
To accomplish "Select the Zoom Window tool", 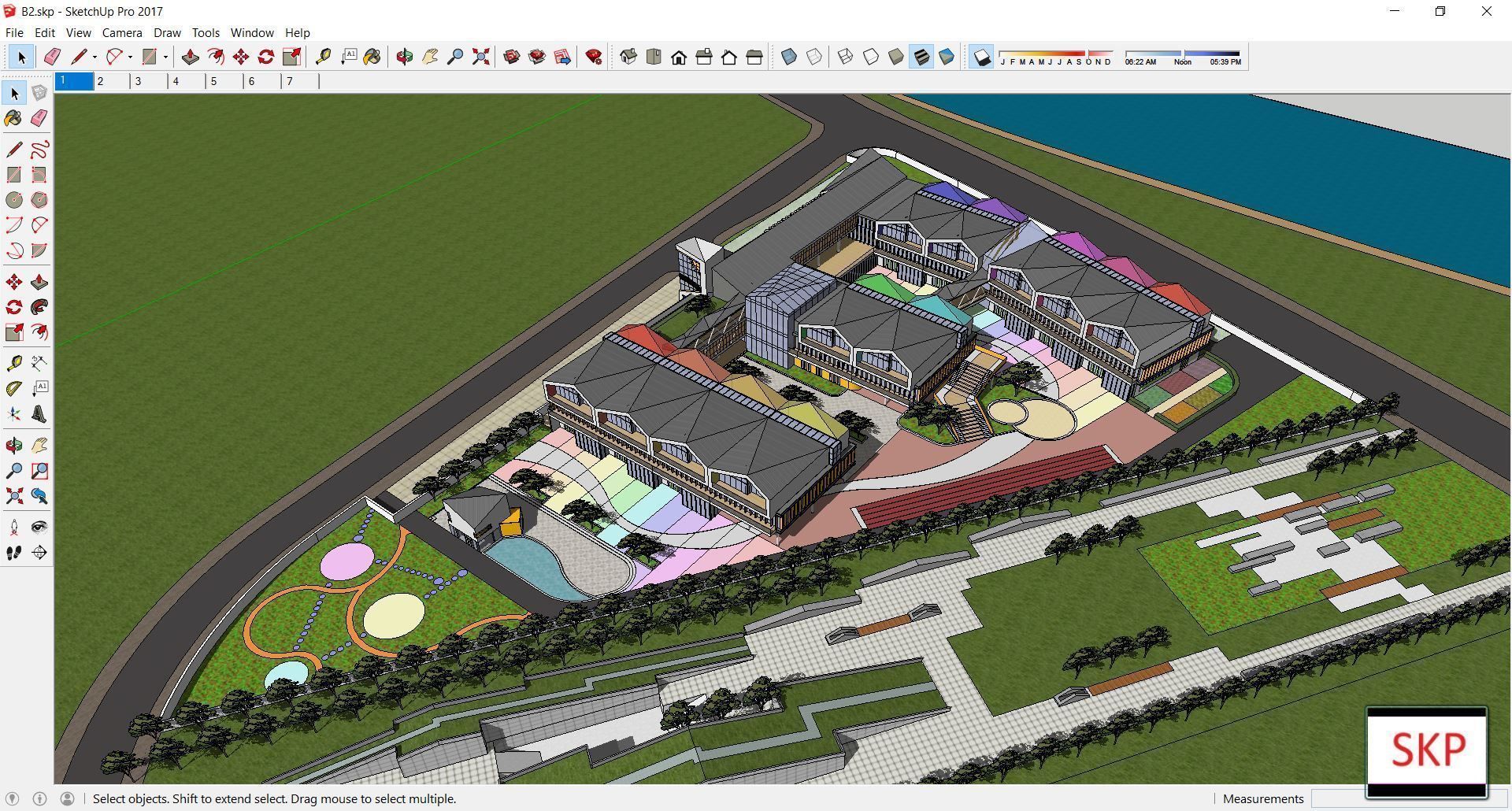I will (x=39, y=471).
